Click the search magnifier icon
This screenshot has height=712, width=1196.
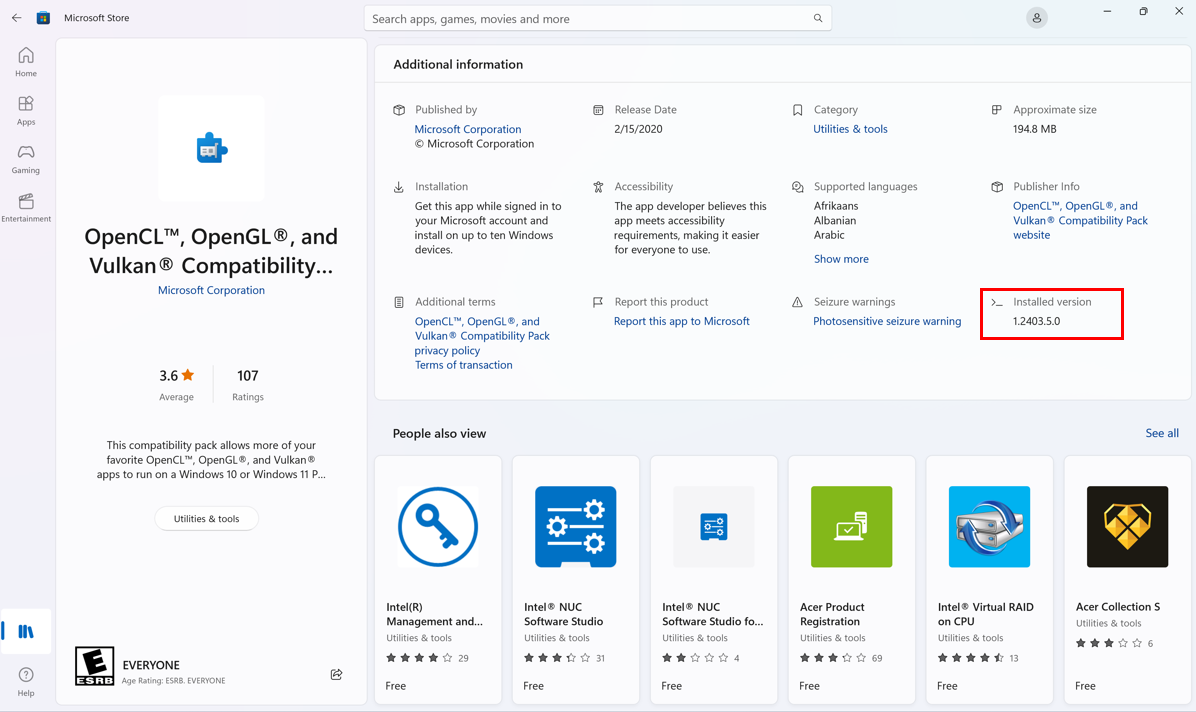click(x=818, y=18)
